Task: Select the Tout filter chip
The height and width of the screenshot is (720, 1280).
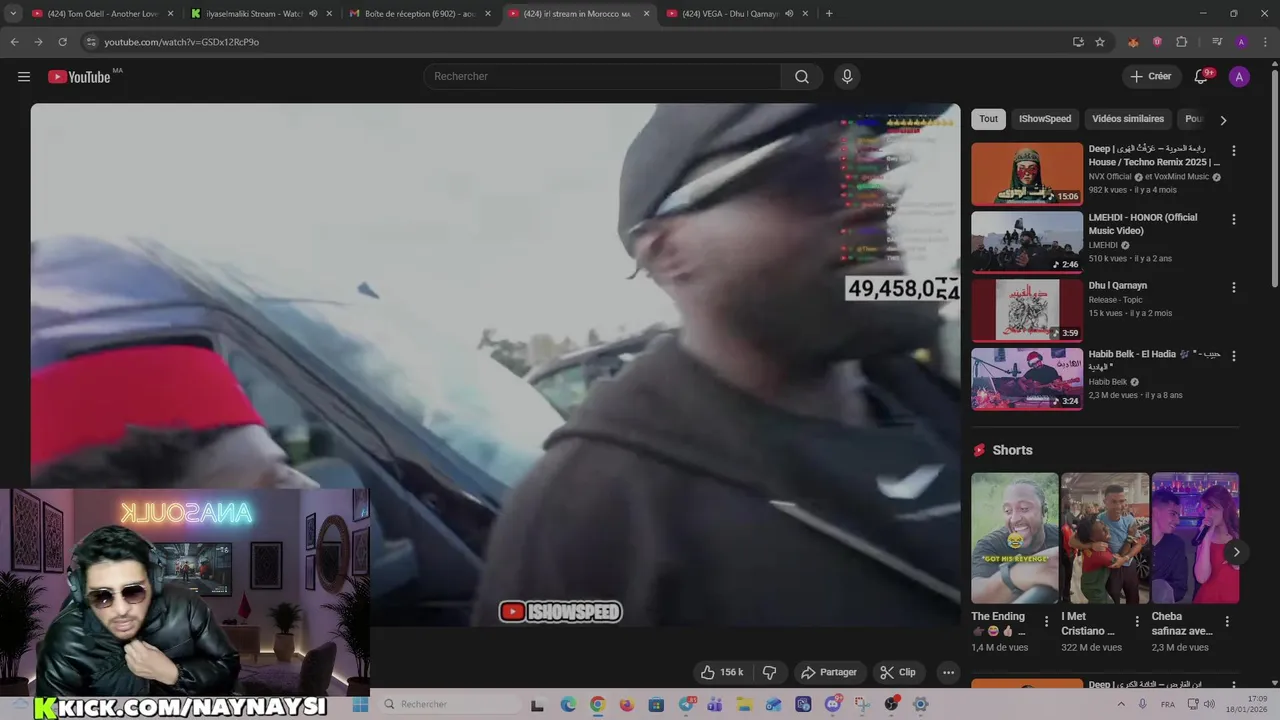Action: (988, 119)
